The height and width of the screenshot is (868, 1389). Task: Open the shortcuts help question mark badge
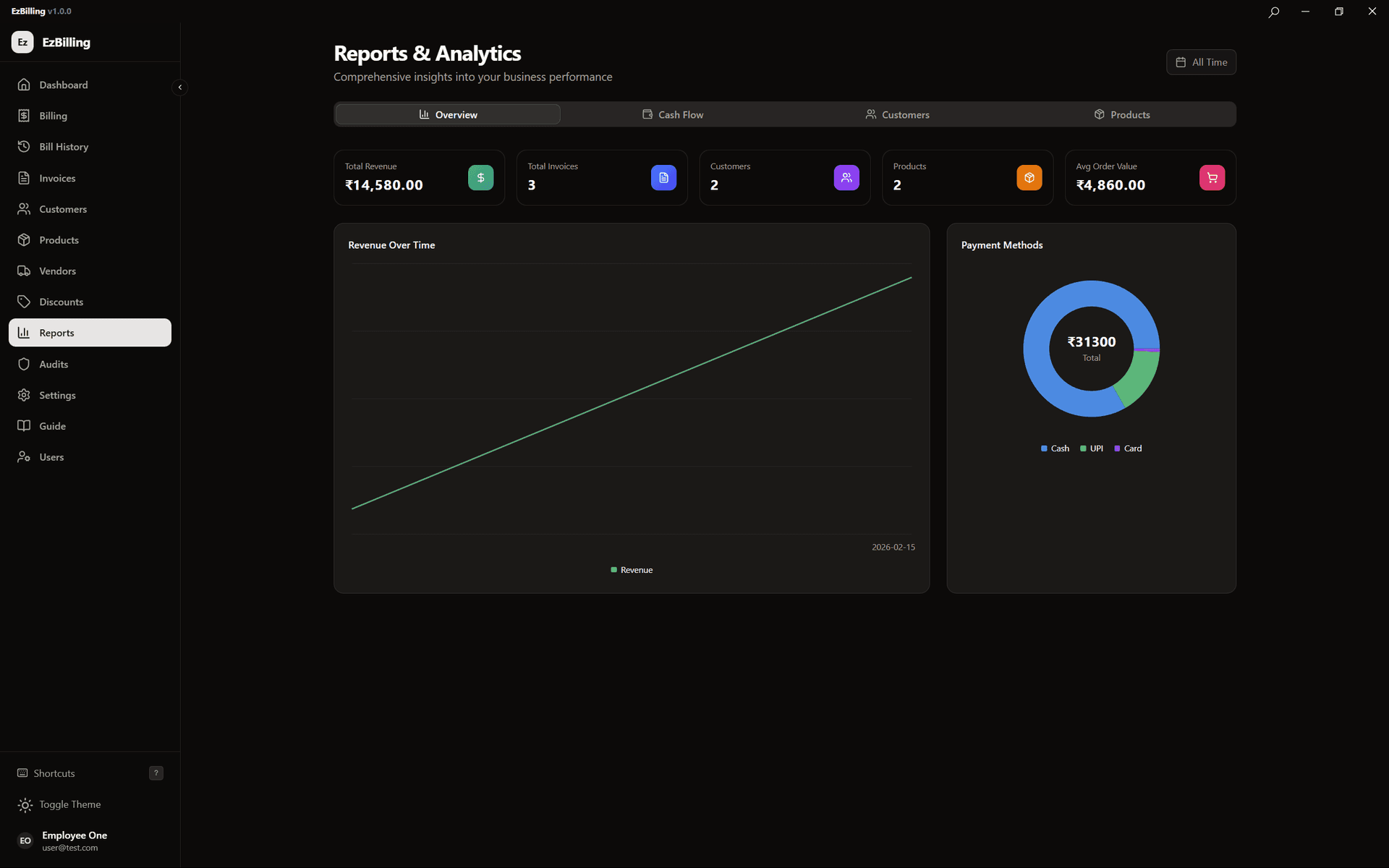(x=156, y=773)
